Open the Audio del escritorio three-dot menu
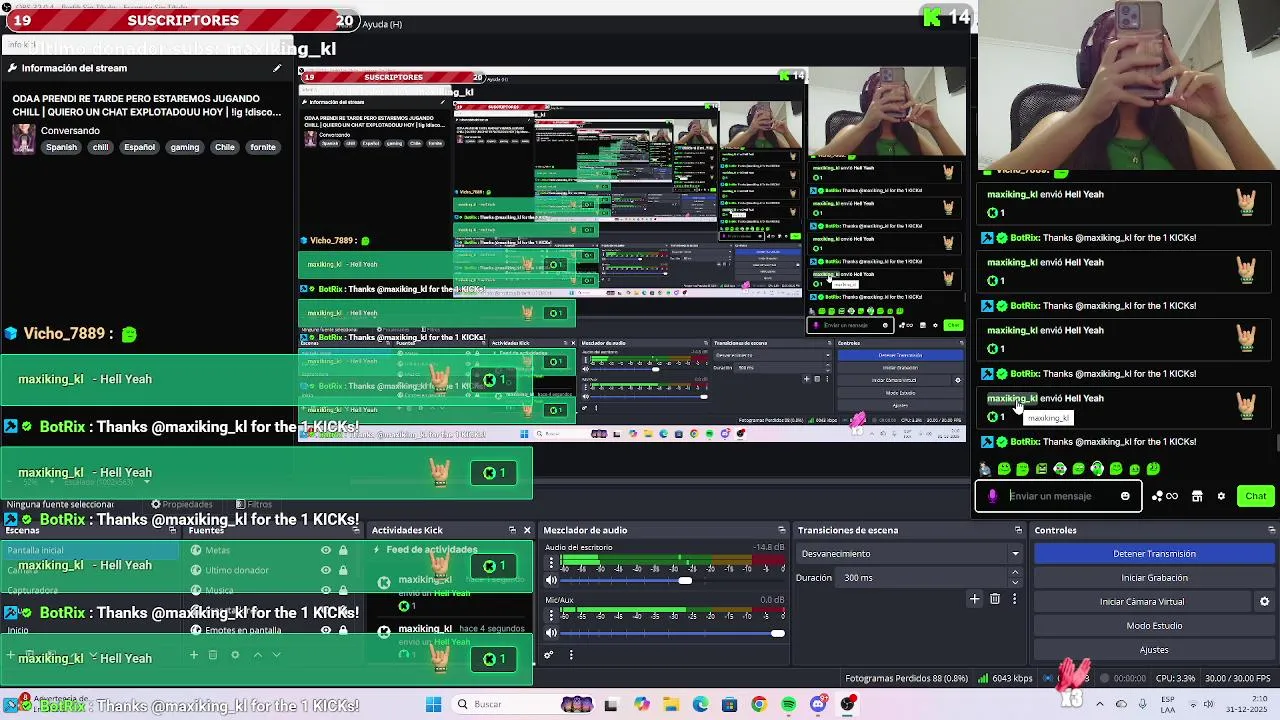 551,564
